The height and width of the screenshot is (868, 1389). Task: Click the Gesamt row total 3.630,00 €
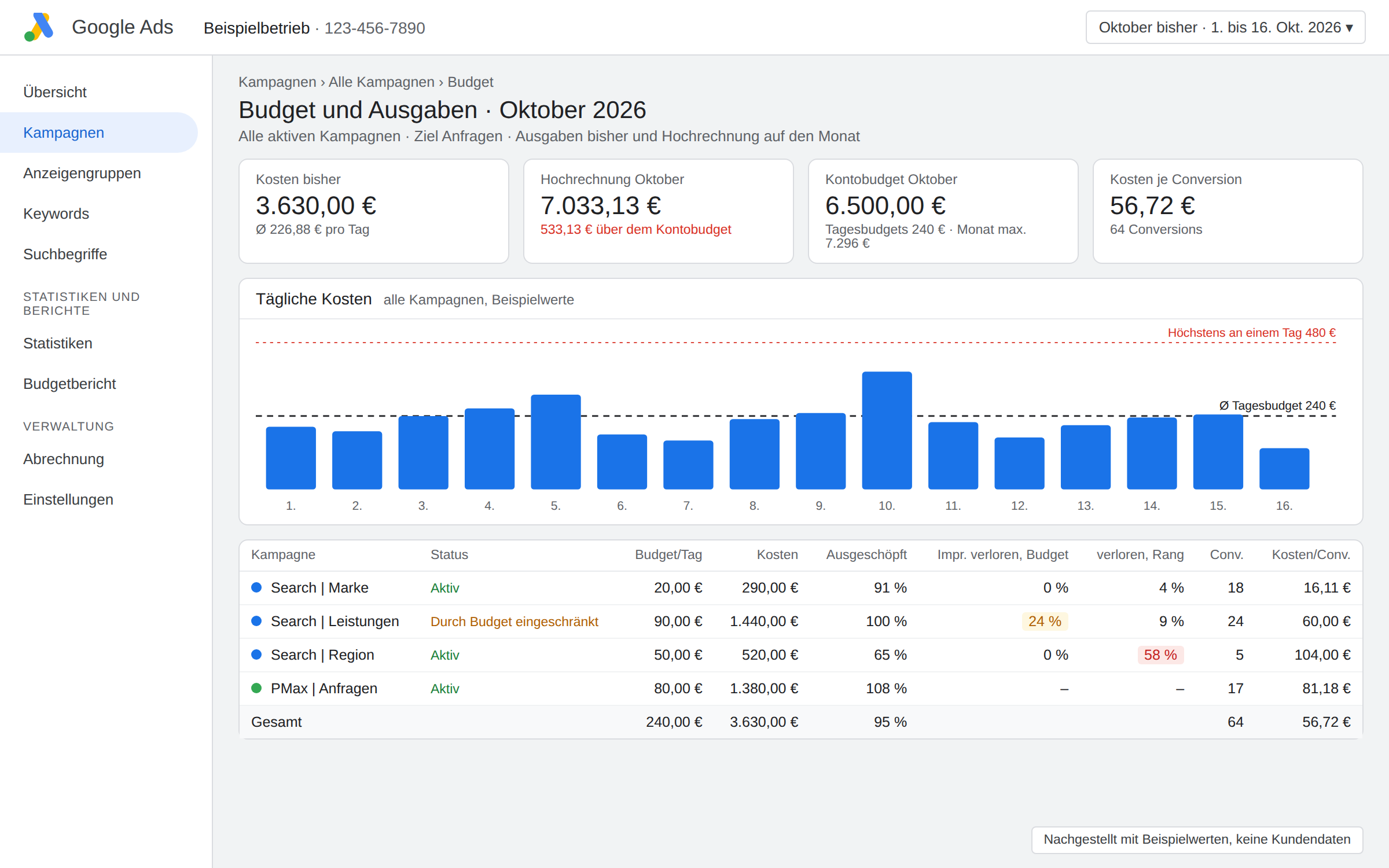[764, 722]
